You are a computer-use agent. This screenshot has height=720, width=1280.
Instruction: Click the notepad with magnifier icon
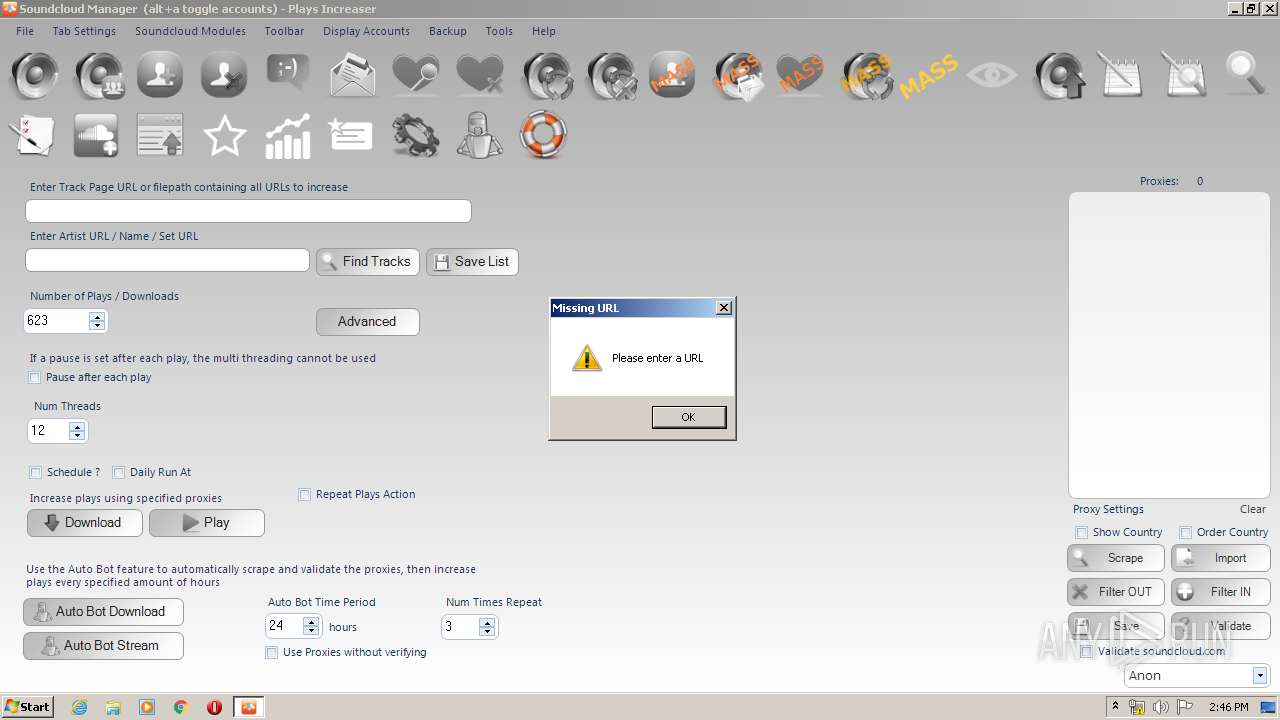pyautogui.click(x=1184, y=74)
